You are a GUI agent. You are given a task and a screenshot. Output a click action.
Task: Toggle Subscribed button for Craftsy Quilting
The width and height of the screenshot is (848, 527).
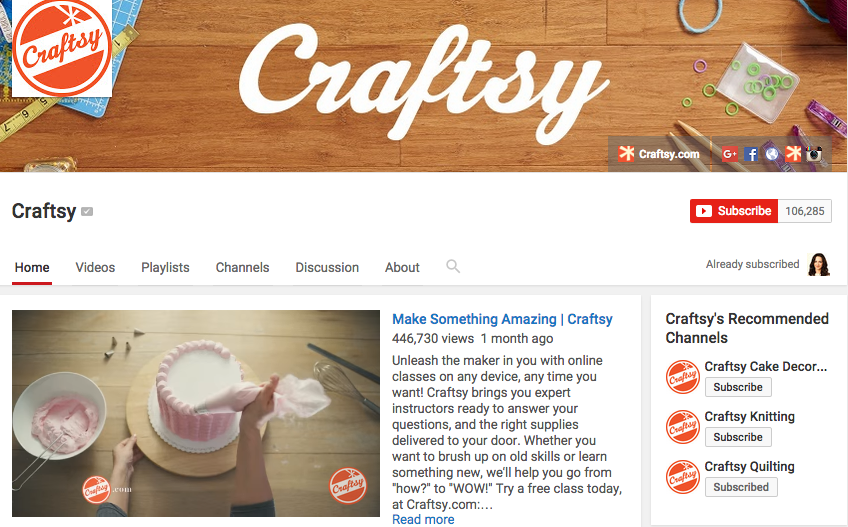[x=741, y=487]
